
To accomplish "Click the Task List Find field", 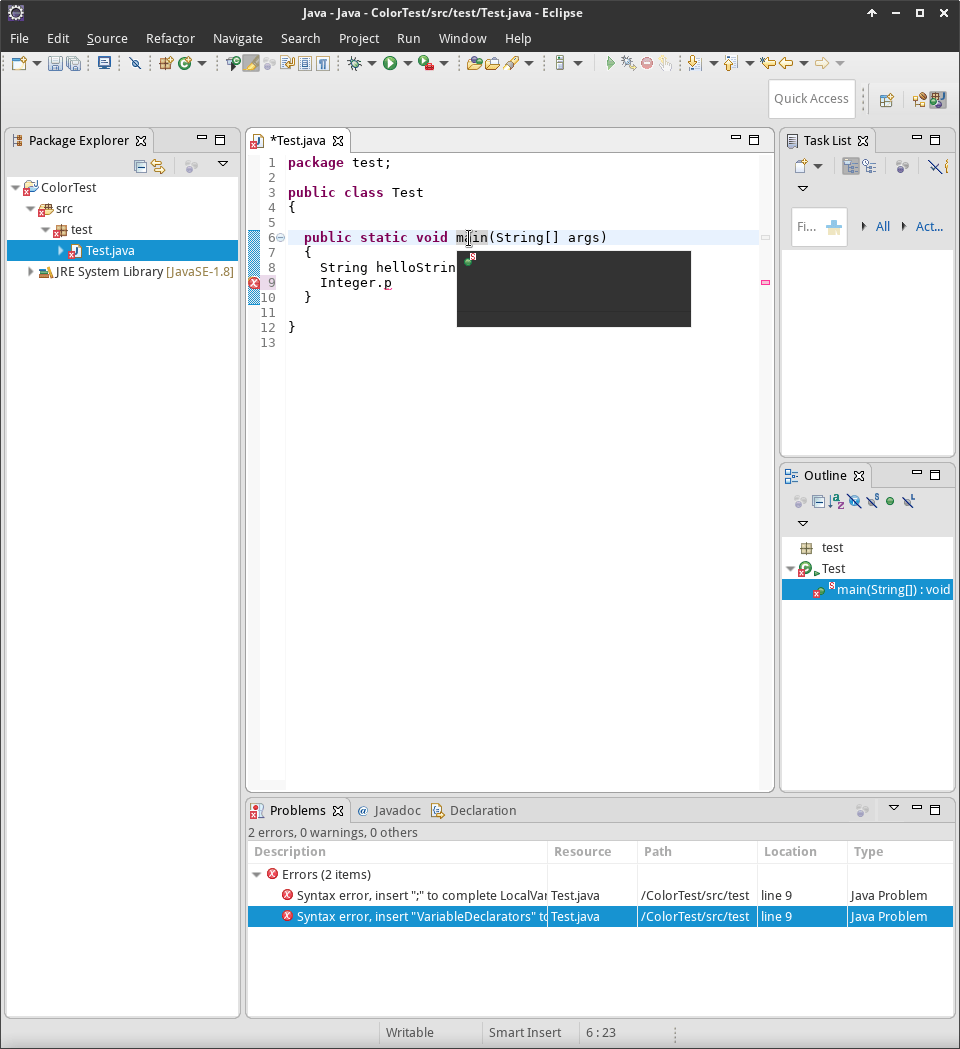I will point(819,227).
